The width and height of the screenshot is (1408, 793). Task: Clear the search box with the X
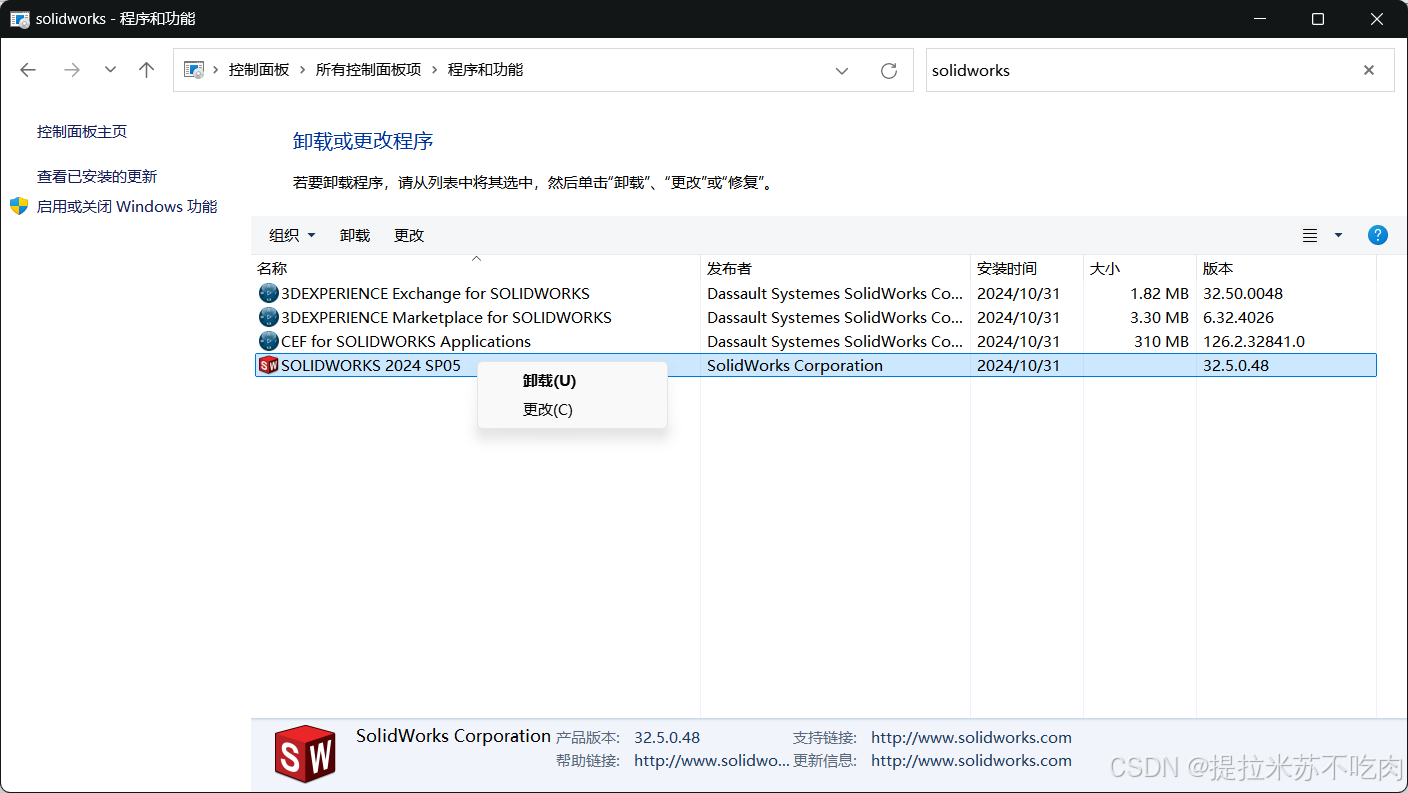[x=1369, y=70]
